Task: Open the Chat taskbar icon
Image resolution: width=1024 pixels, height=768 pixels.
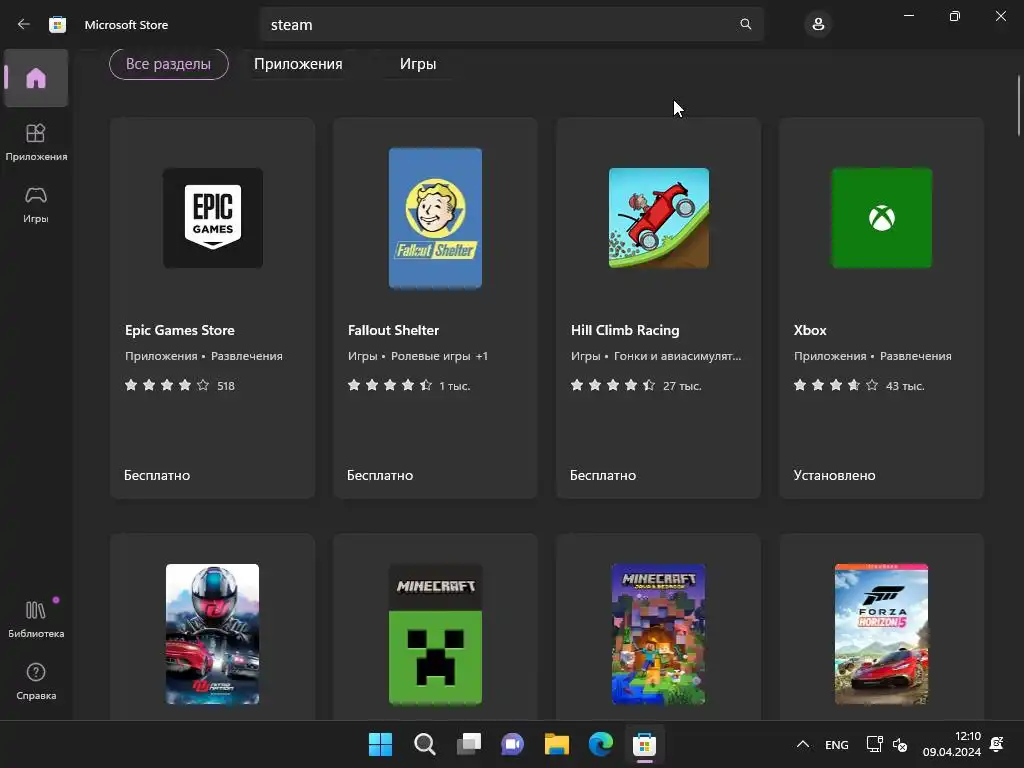Action: point(512,744)
